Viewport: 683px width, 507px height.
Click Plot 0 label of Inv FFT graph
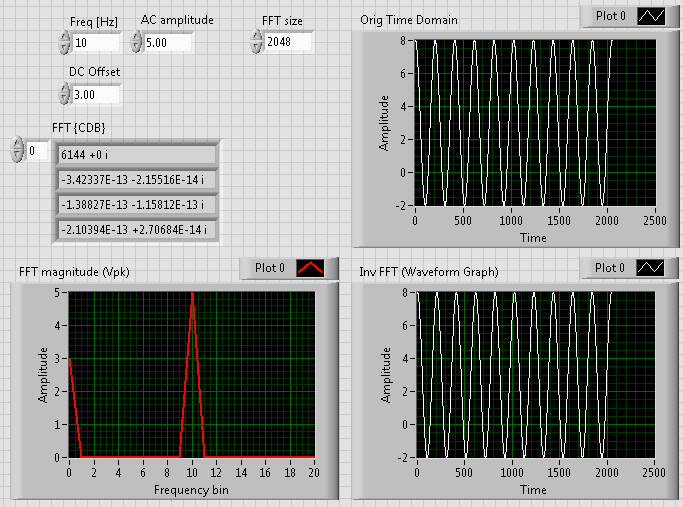tap(610, 267)
